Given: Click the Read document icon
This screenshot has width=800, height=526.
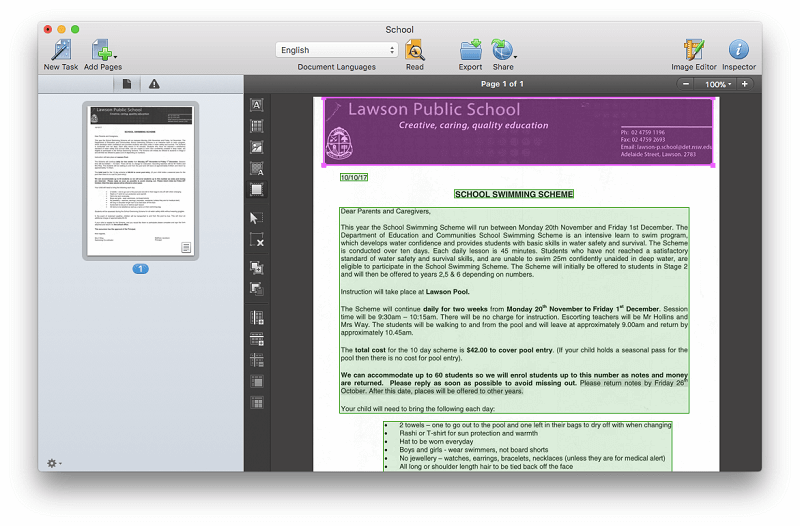Looking at the screenshot, I should 415,50.
